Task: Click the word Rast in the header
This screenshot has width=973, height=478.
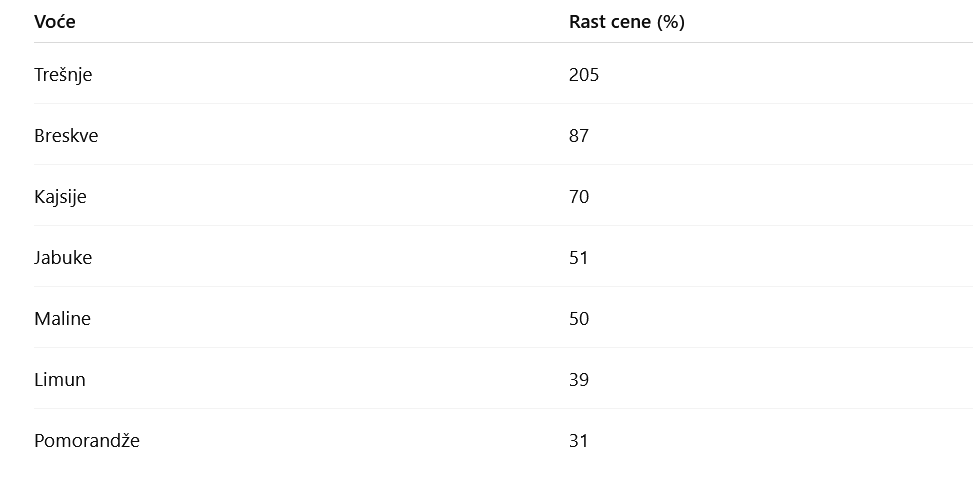Action: [x=588, y=22]
